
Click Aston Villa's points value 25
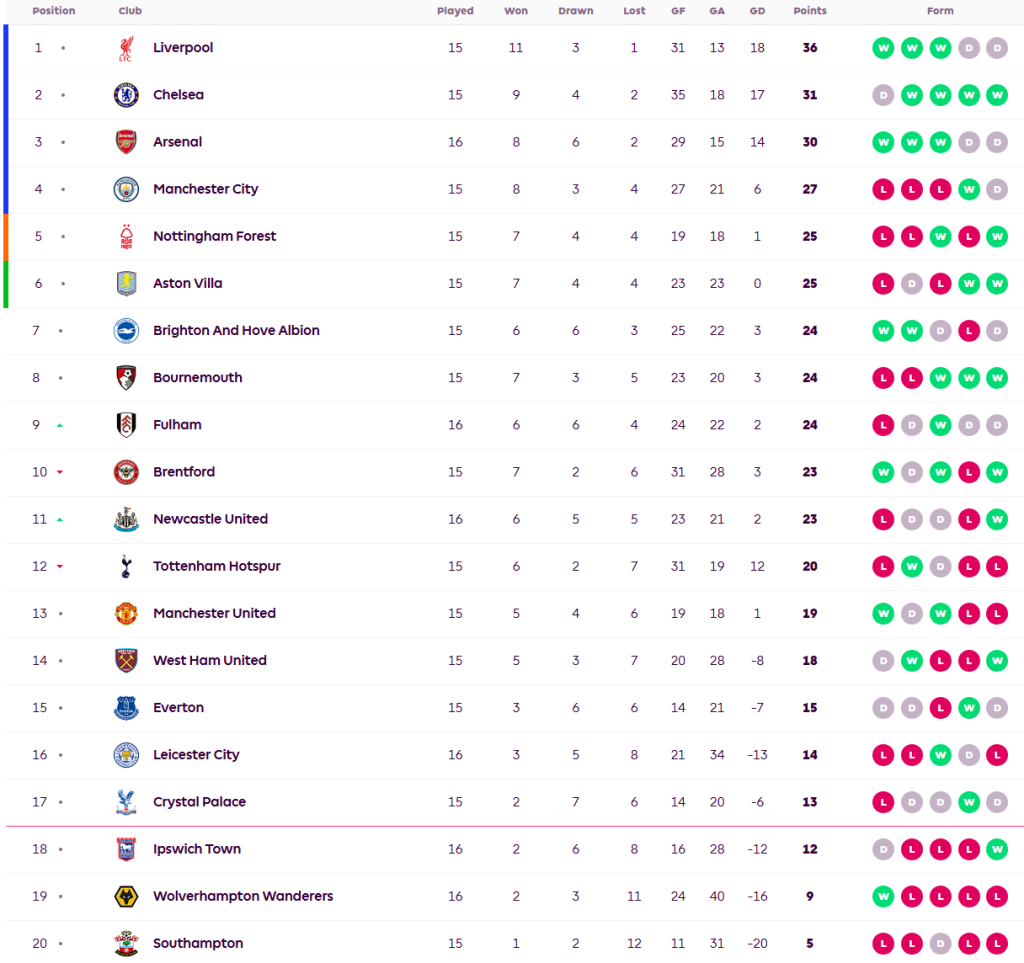[x=810, y=283]
